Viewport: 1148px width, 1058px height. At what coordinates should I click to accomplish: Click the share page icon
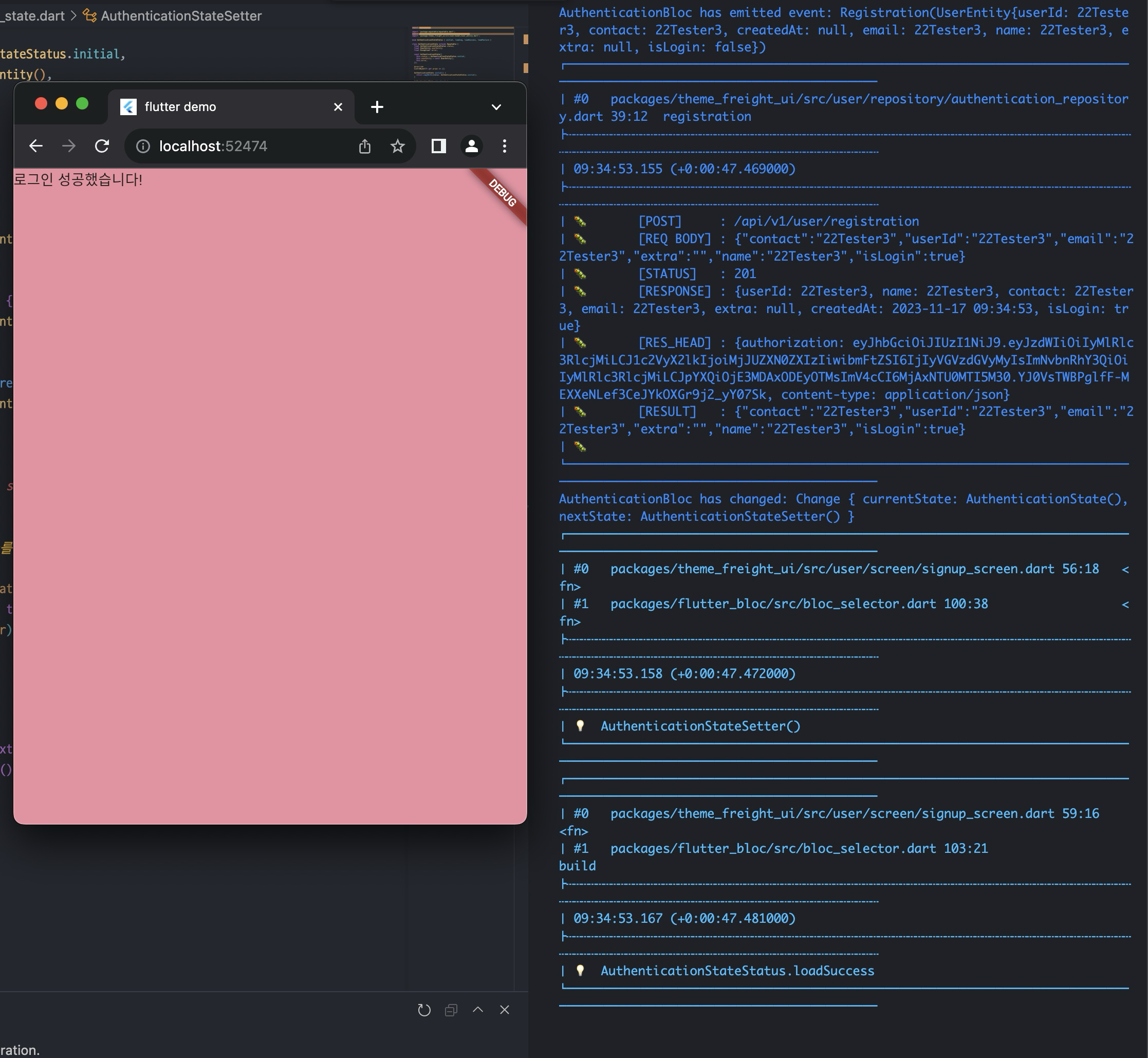(364, 147)
